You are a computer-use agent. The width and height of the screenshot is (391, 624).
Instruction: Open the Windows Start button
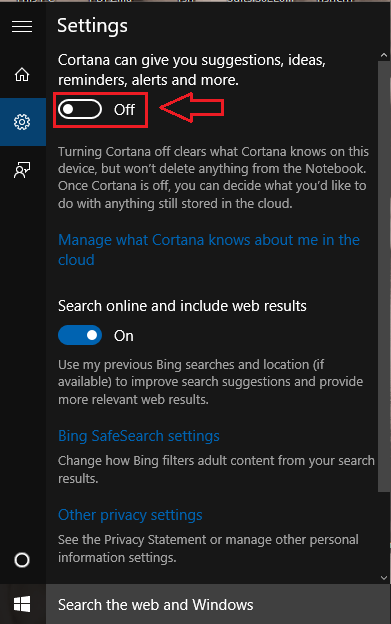coord(22,604)
